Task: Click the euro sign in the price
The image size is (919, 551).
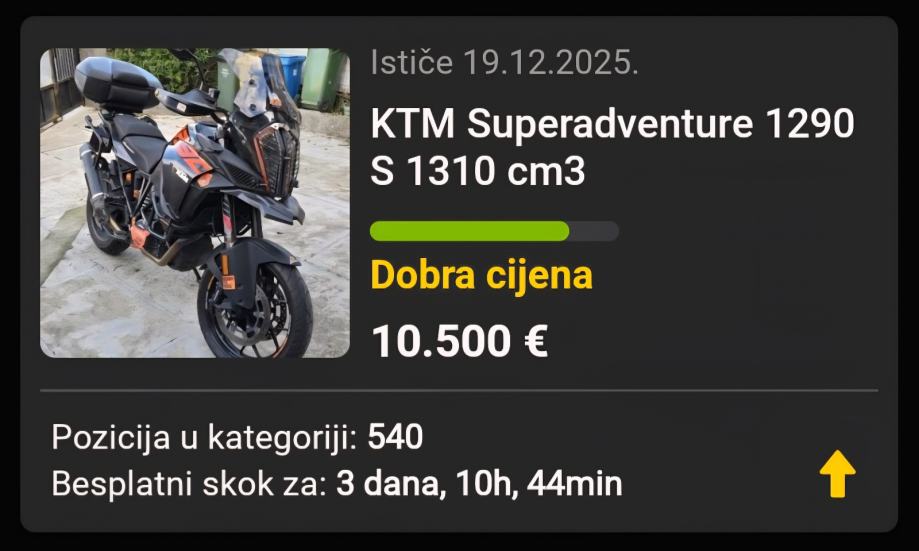Action: (535, 341)
